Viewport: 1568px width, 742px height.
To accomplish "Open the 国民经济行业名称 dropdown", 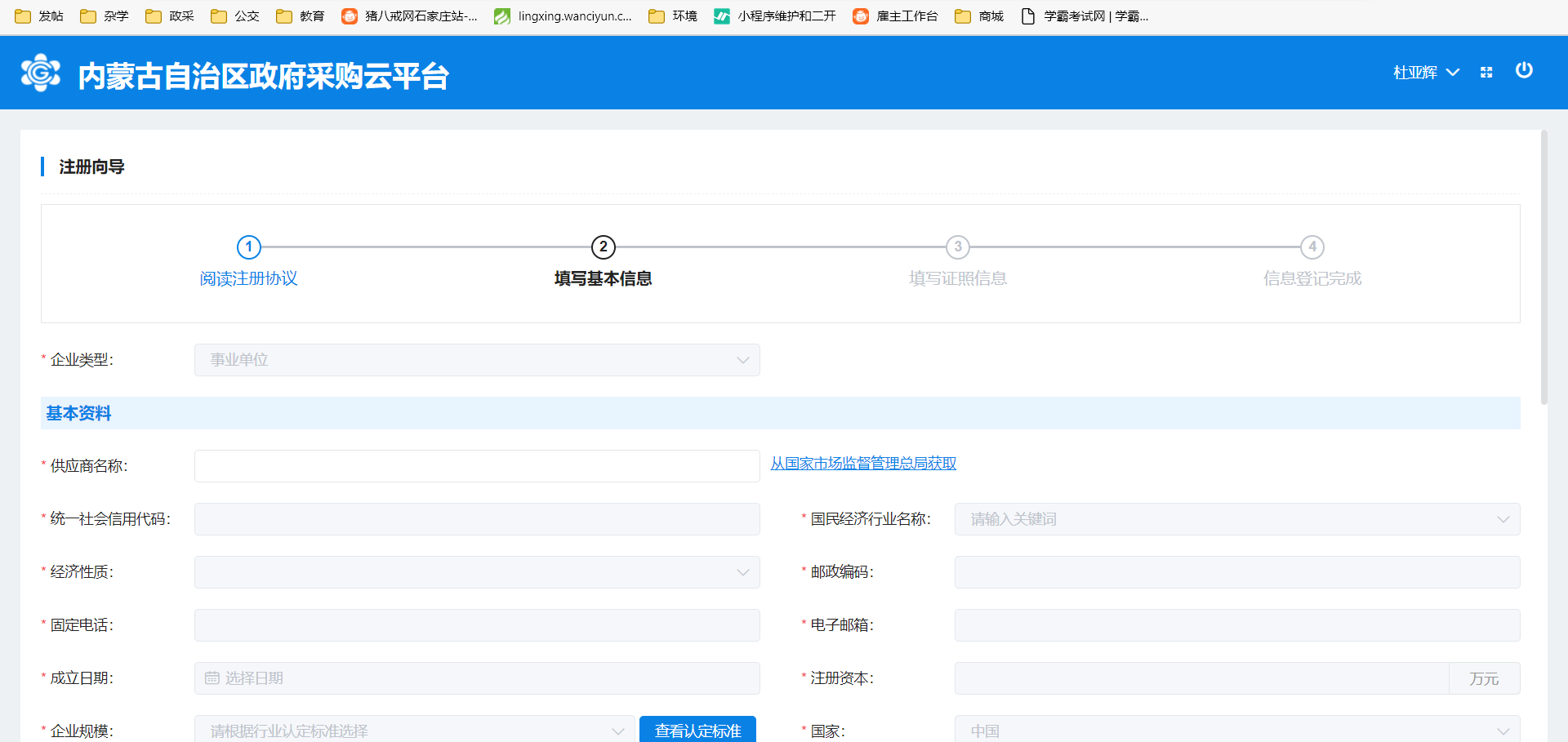I will (x=1237, y=519).
